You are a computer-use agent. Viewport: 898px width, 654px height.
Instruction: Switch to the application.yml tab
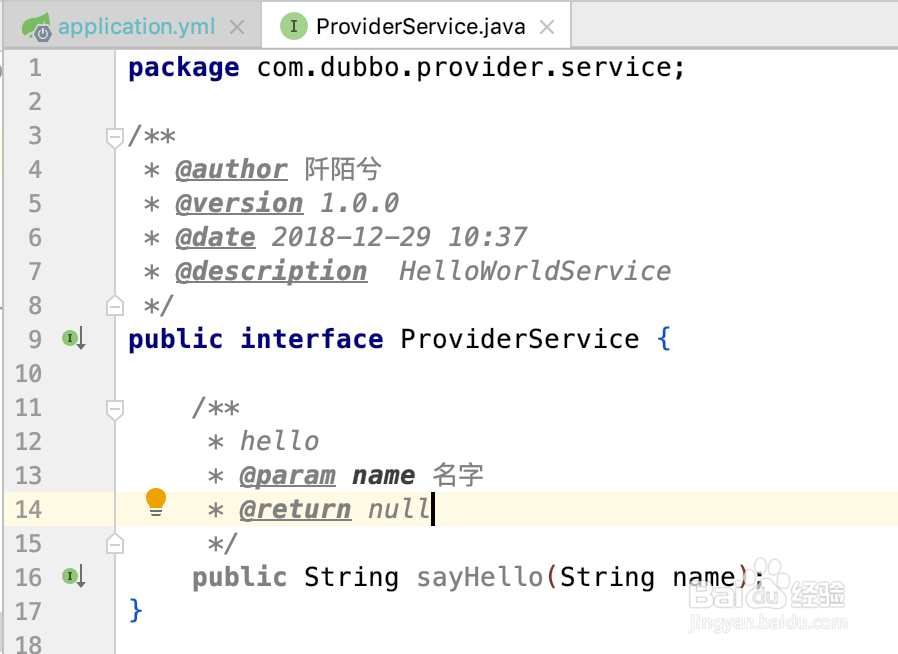point(136,27)
